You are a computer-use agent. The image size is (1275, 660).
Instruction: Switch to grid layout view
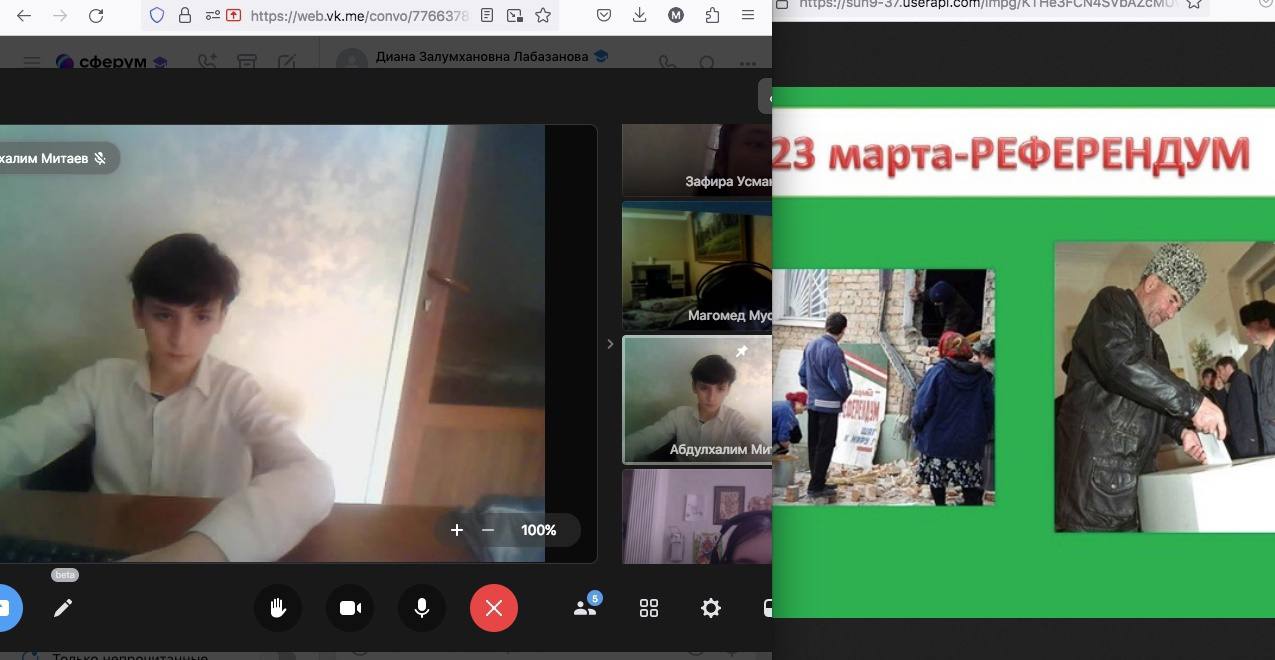coord(649,608)
